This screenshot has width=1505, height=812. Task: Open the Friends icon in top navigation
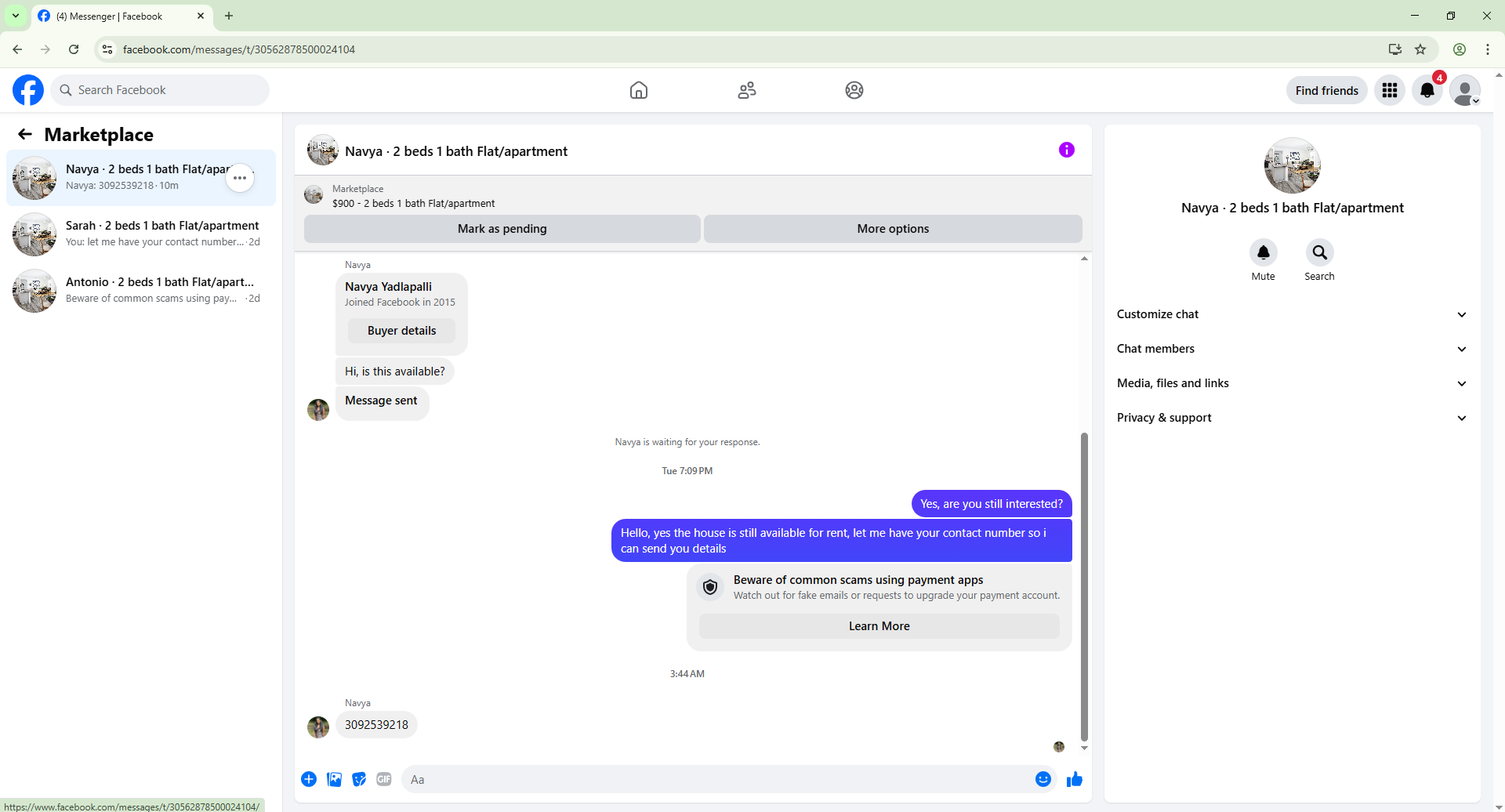747,90
